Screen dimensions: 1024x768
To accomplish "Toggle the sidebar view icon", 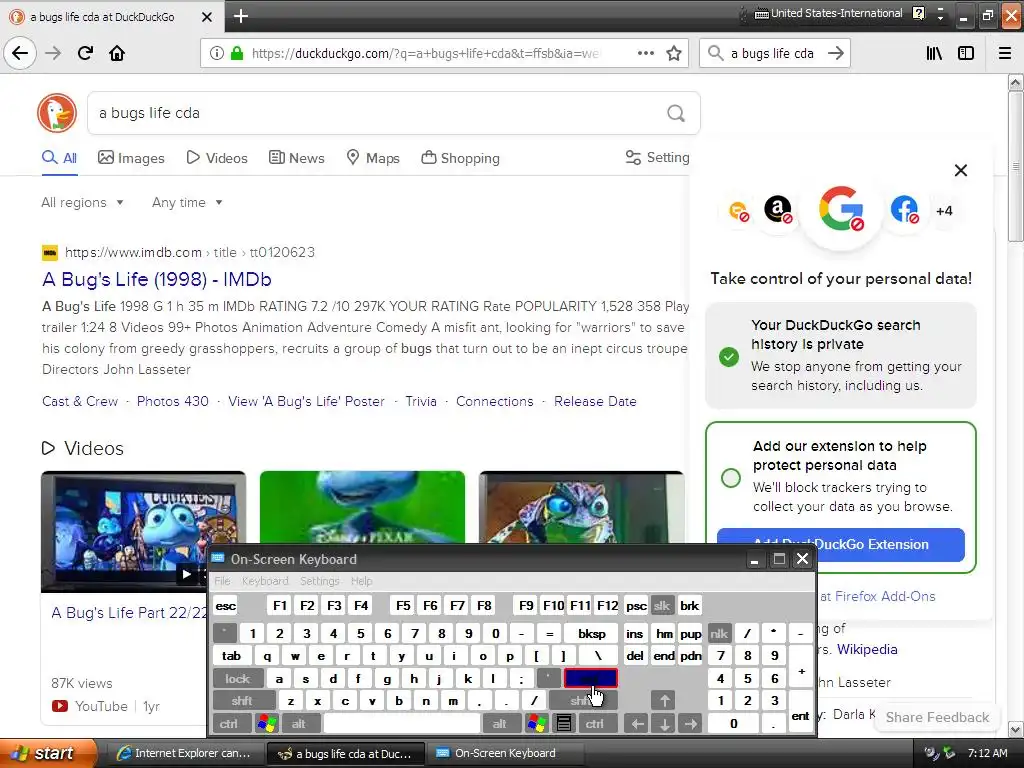I will pos(966,53).
